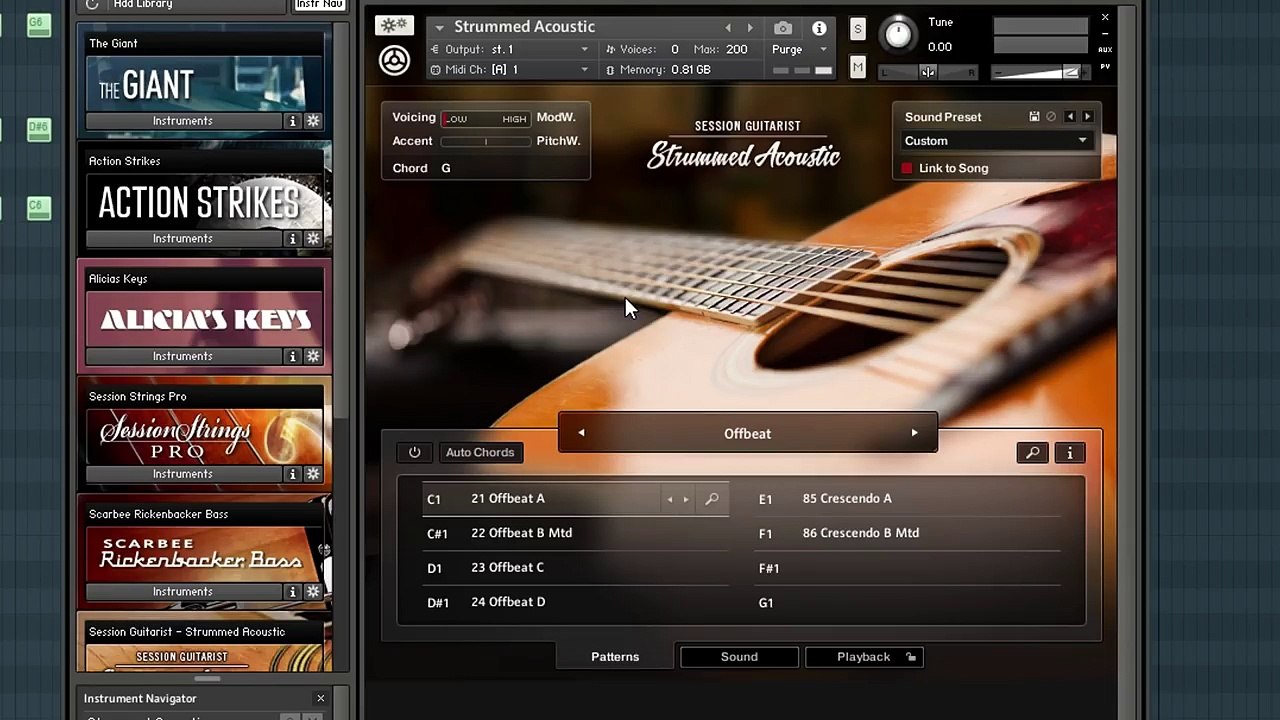This screenshot has width=1280, height=720.
Task: Show info for Action Strikes library
Action: tap(293, 239)
